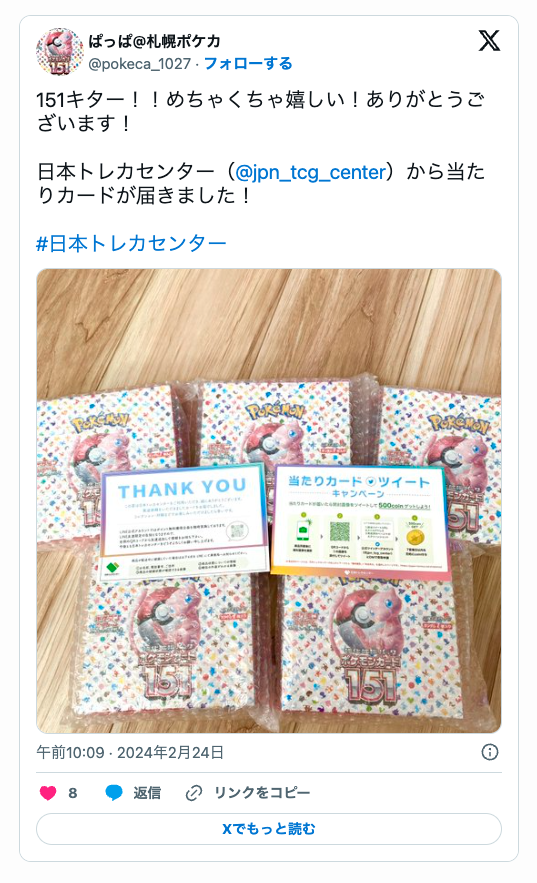Click the Xでもっと読む button
Viewport: 537px width, 883px height.
point(268,829)
